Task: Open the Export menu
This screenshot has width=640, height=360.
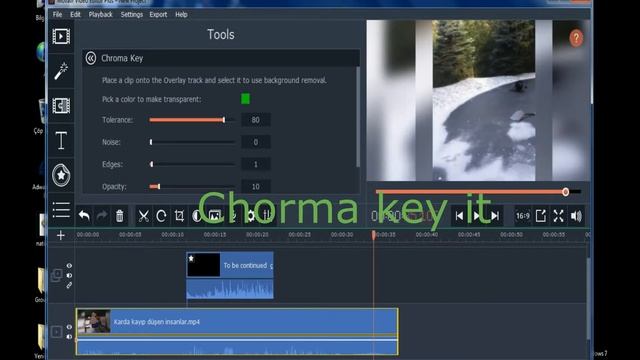Action: pos(158,14)
